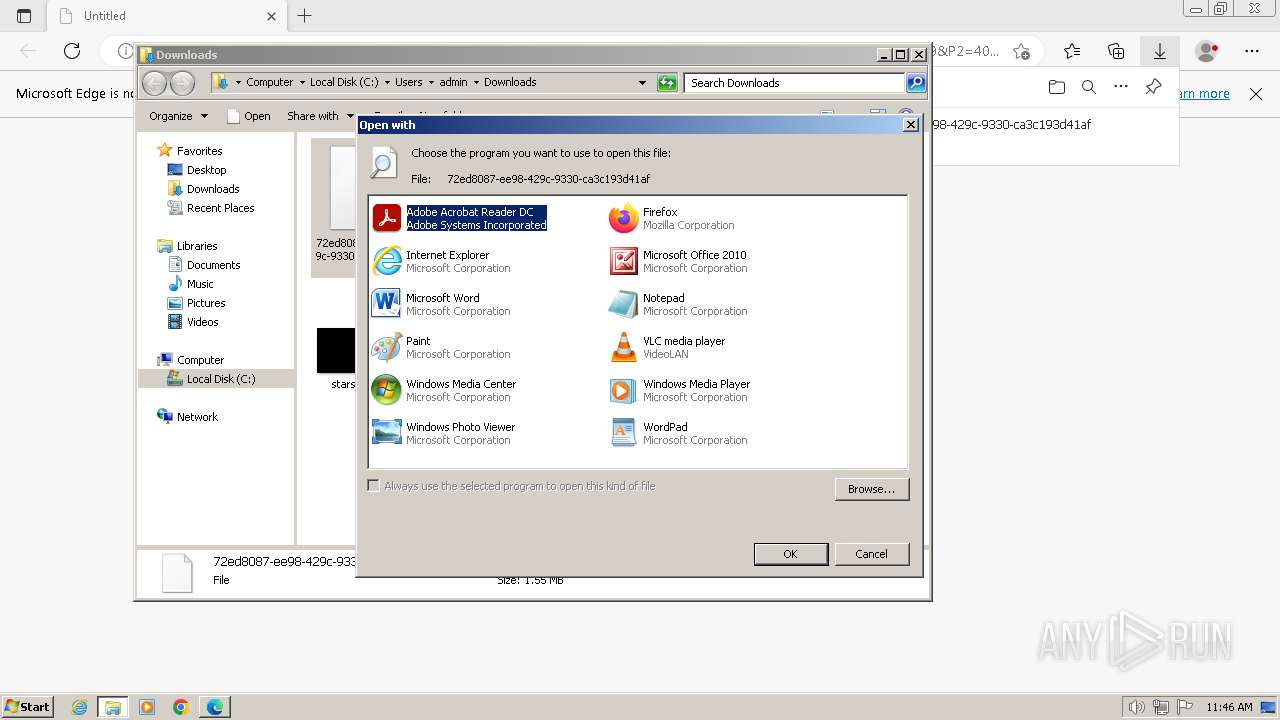Image resolution: width=1280 pixels, height=720 pixels.
Task: Click Edge profile avatar icon
Action: pos(1207,51)
